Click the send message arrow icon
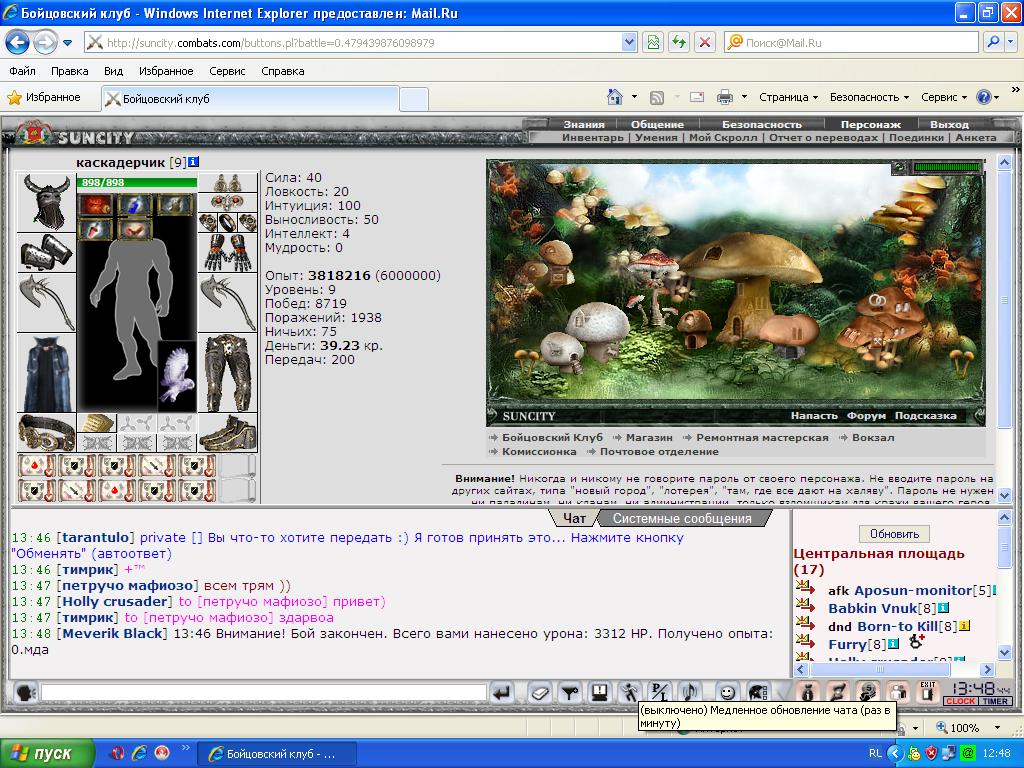1024x768 pixels. [x=502, y=692]
